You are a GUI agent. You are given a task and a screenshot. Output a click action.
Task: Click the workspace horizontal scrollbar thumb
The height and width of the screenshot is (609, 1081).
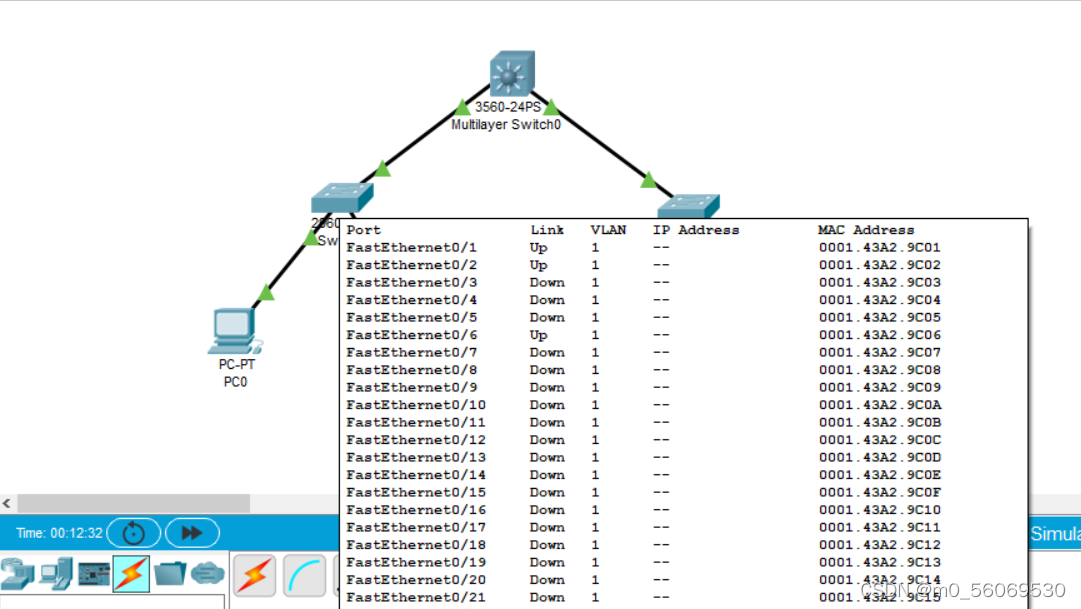coord(134,503)
